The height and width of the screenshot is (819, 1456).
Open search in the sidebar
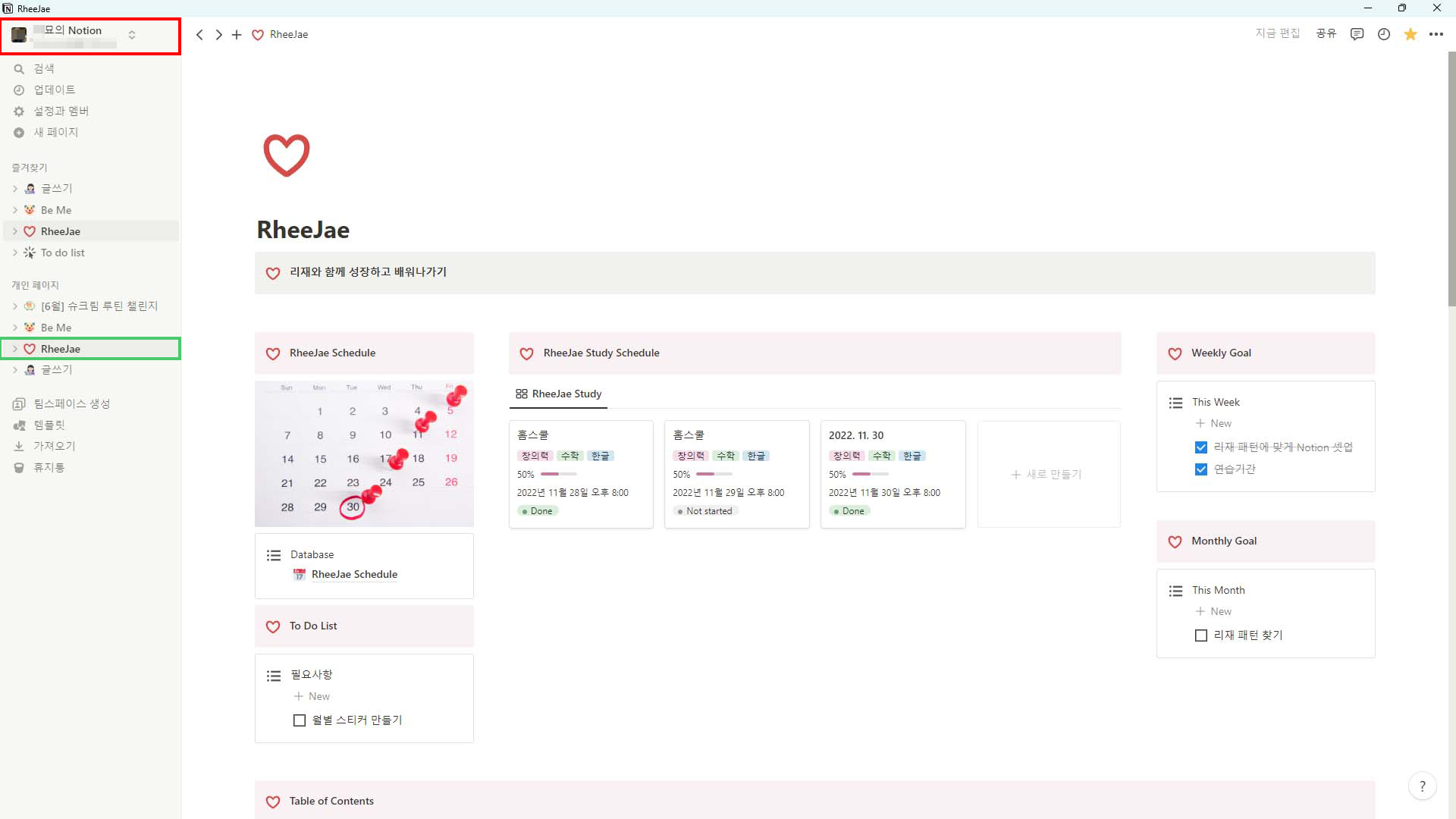click(44, 68)
